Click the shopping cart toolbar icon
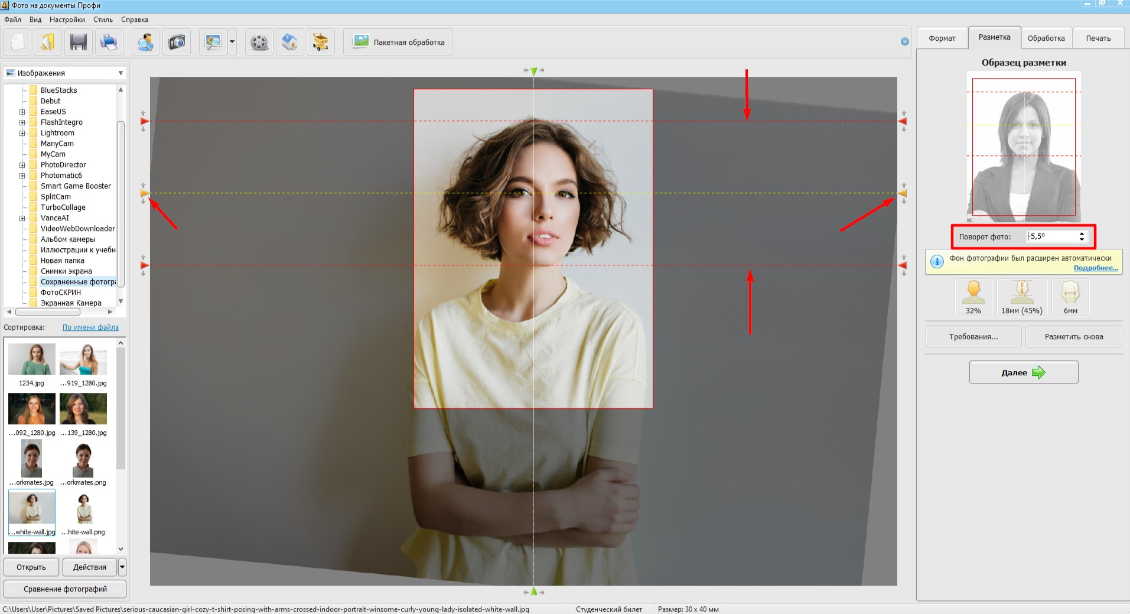The height and width of the screenshot is (614, 1130). pyautogui.click(x=320, y=42)
